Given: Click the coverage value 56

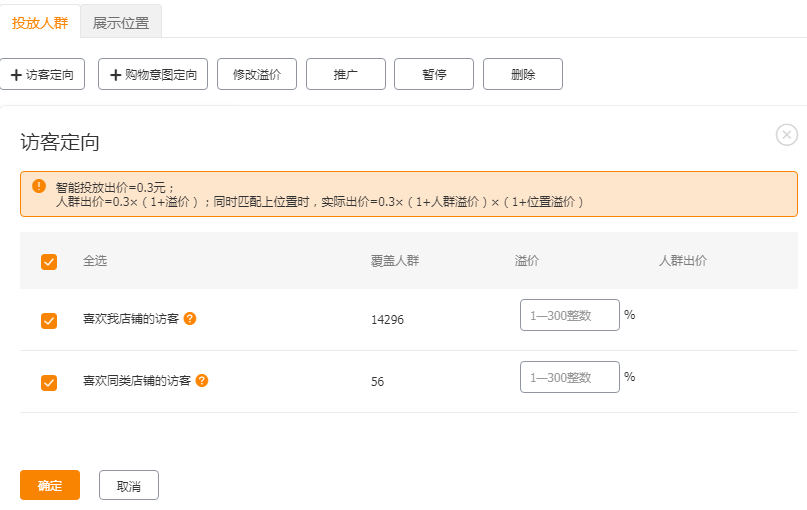Looking at the screenshot, I should point(378,381).
